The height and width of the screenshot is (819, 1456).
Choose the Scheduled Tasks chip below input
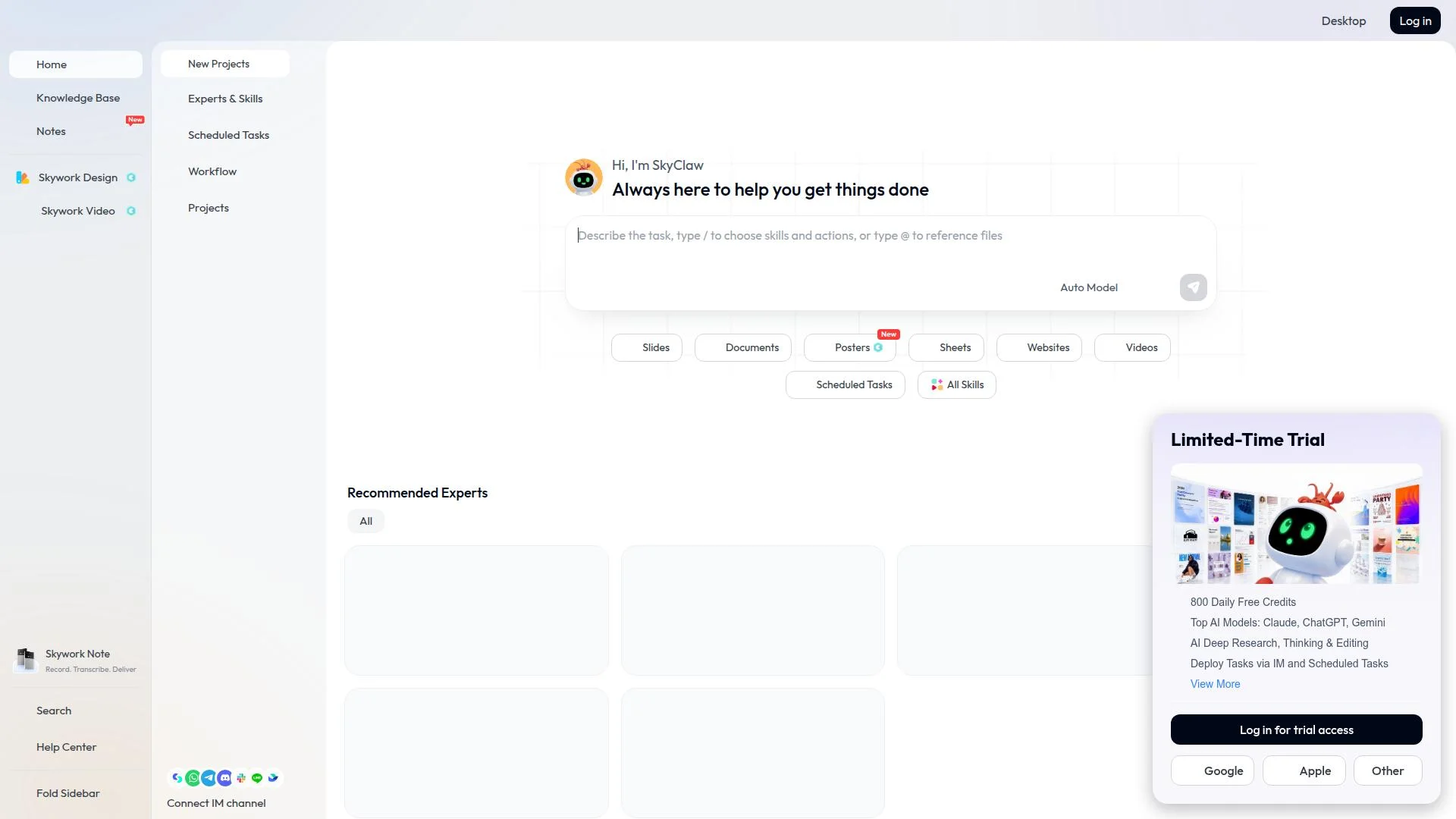(x=846, y=384)
